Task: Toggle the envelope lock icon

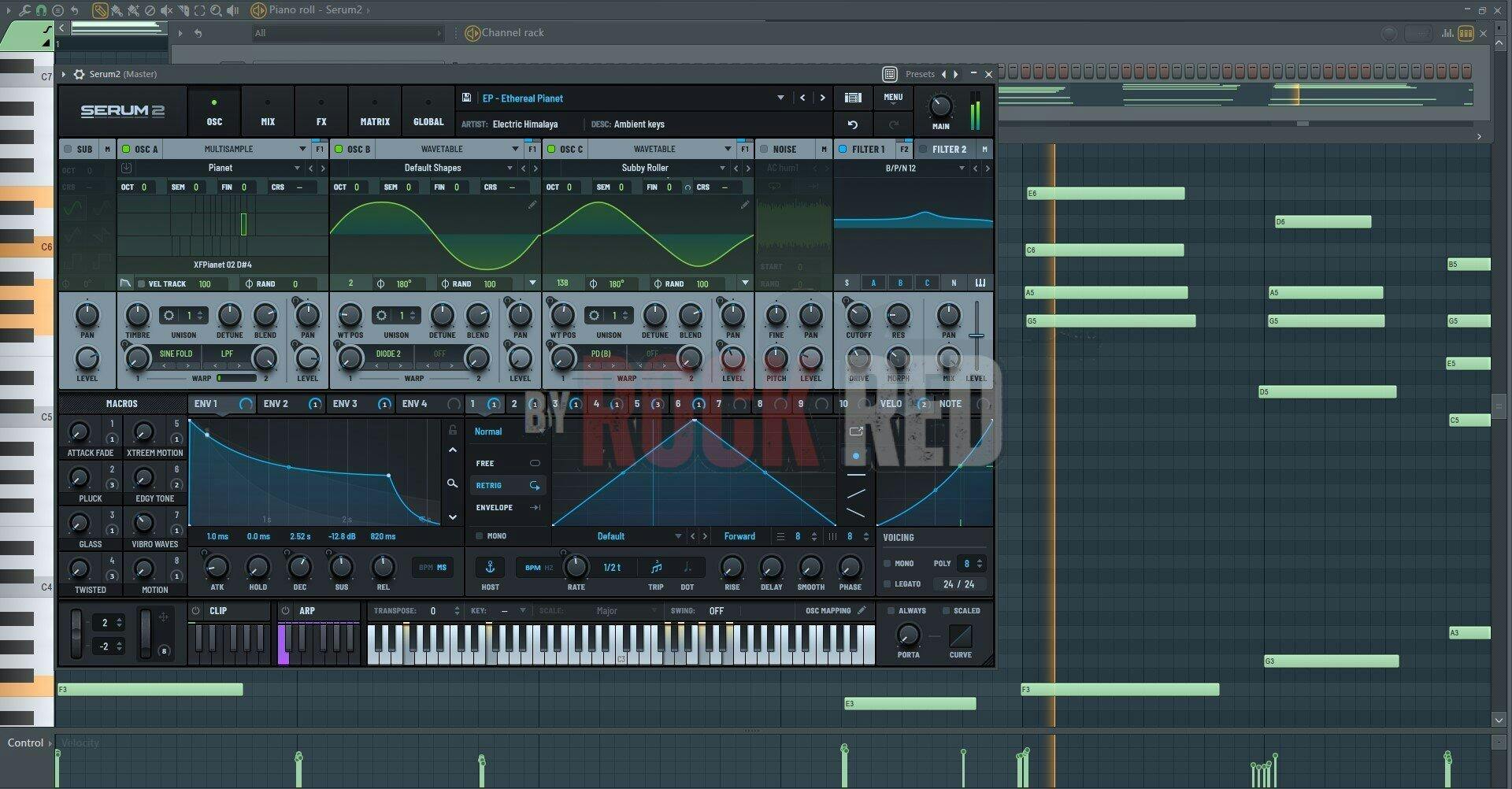Action: pos(453,430)
